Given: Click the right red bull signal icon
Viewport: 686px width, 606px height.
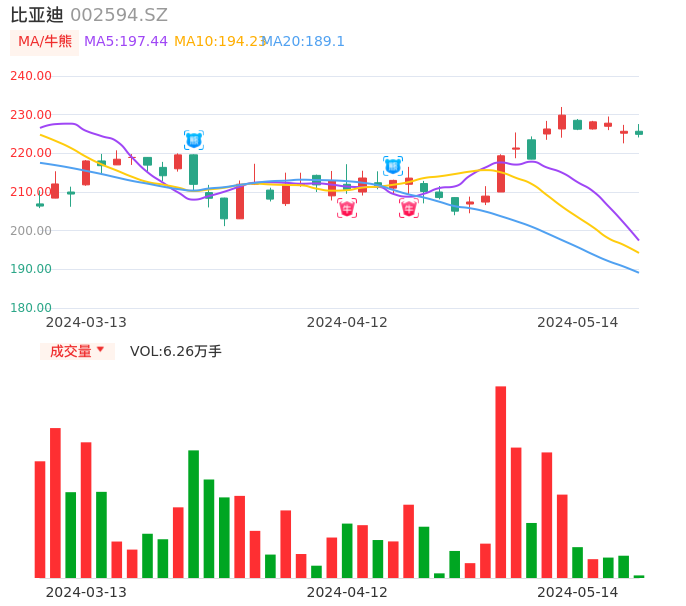Looking at the screenshot, I should [x=409, y=208].
